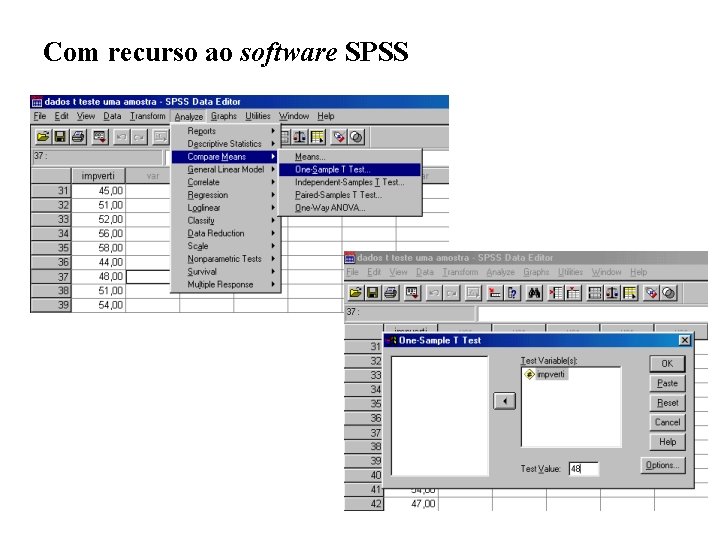Click the Use Sets circles icon in the right window
Viewport: 720px width, 540px height.
click(669, 292)
